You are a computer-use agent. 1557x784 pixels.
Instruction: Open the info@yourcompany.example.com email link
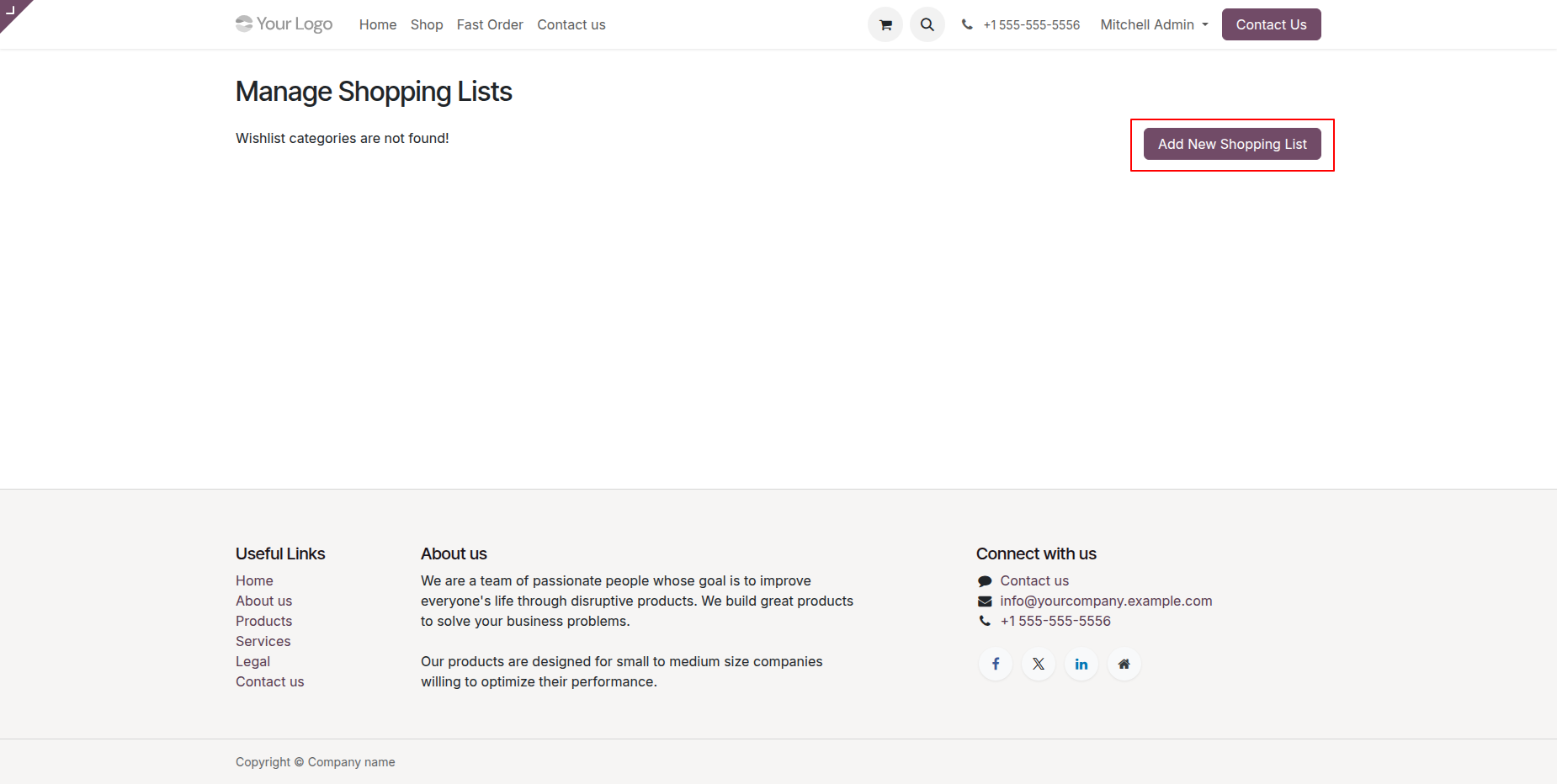(x=1106, y=601)
